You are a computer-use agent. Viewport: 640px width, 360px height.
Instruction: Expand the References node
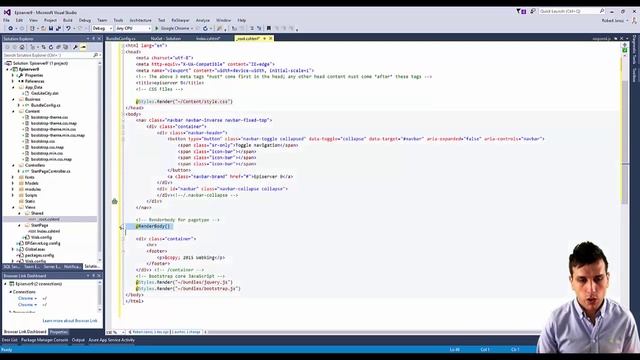pos(13,81)
